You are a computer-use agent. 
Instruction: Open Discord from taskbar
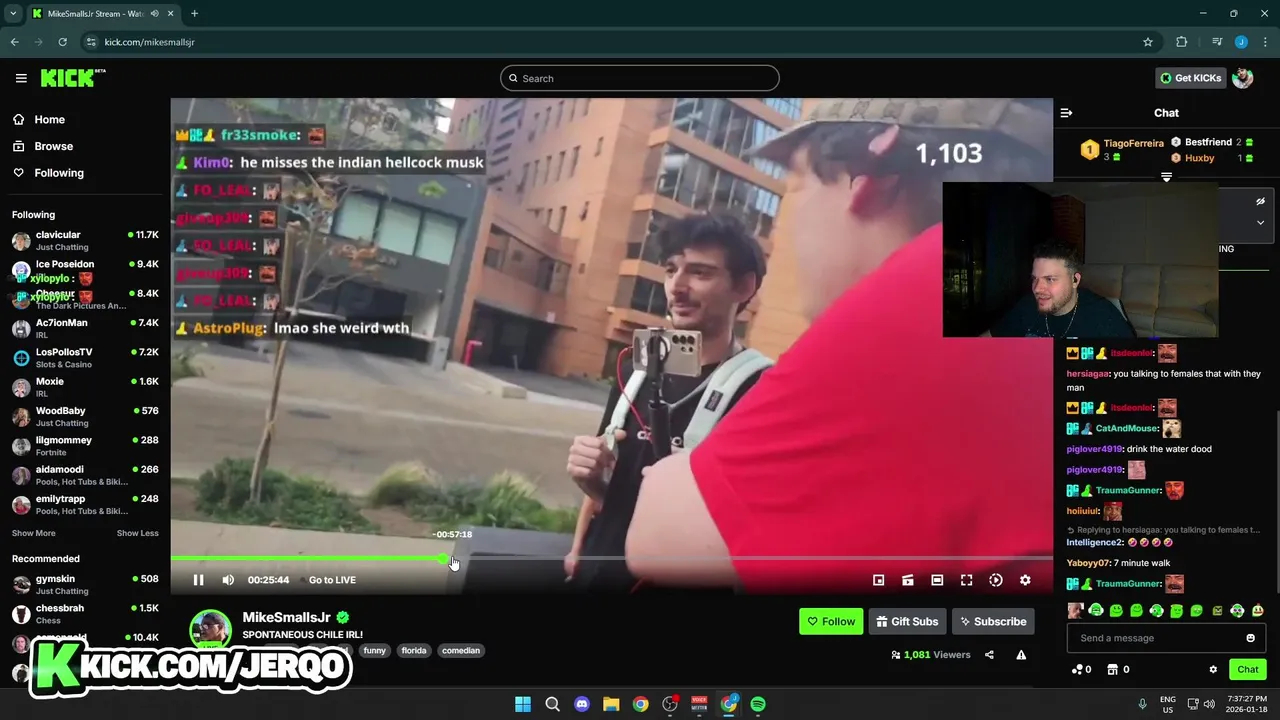click(582, 704)
